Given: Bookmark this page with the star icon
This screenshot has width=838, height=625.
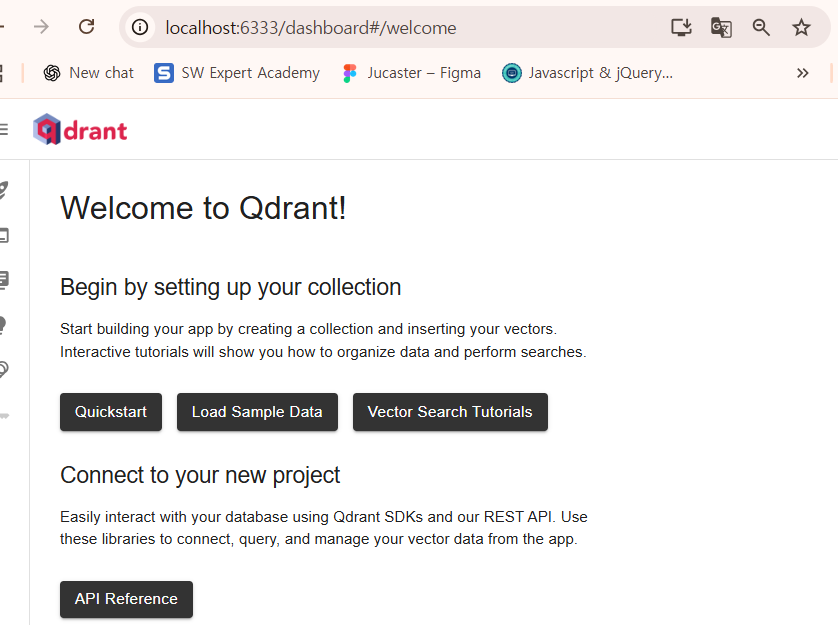Looking at the screenshot, I should [x=801, y=27].
